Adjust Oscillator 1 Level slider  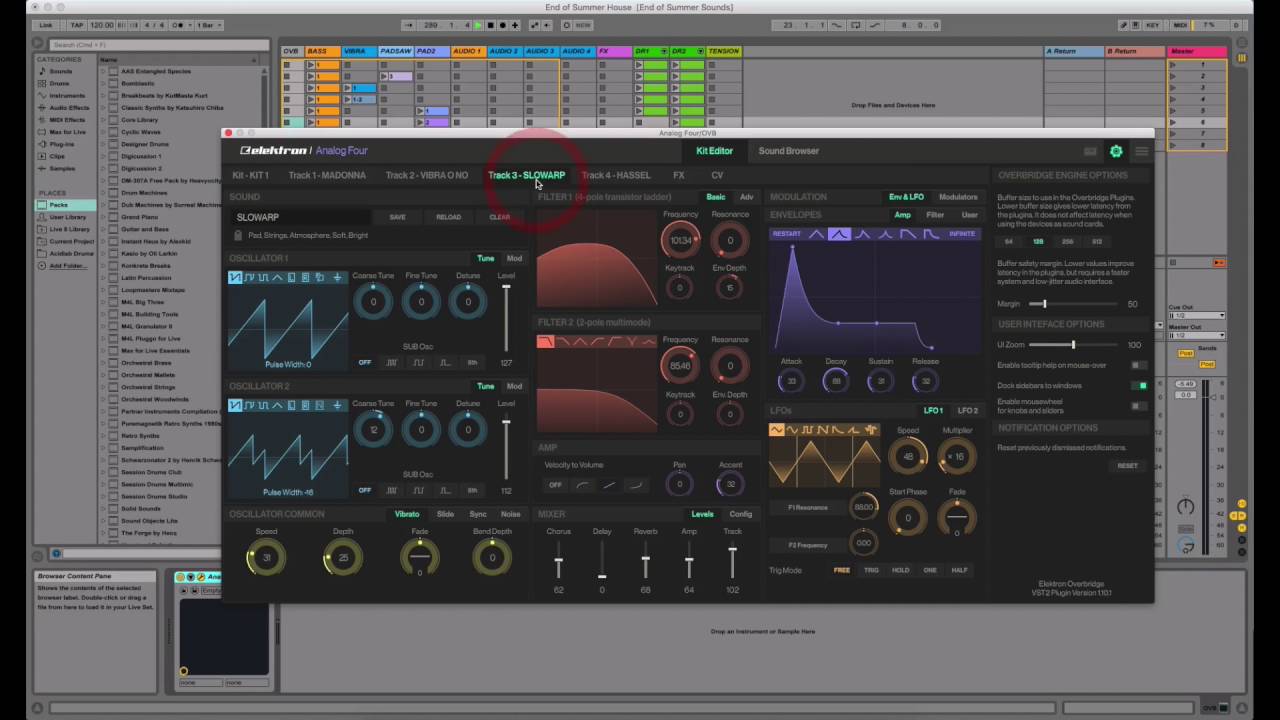click(x=506, y=318)
